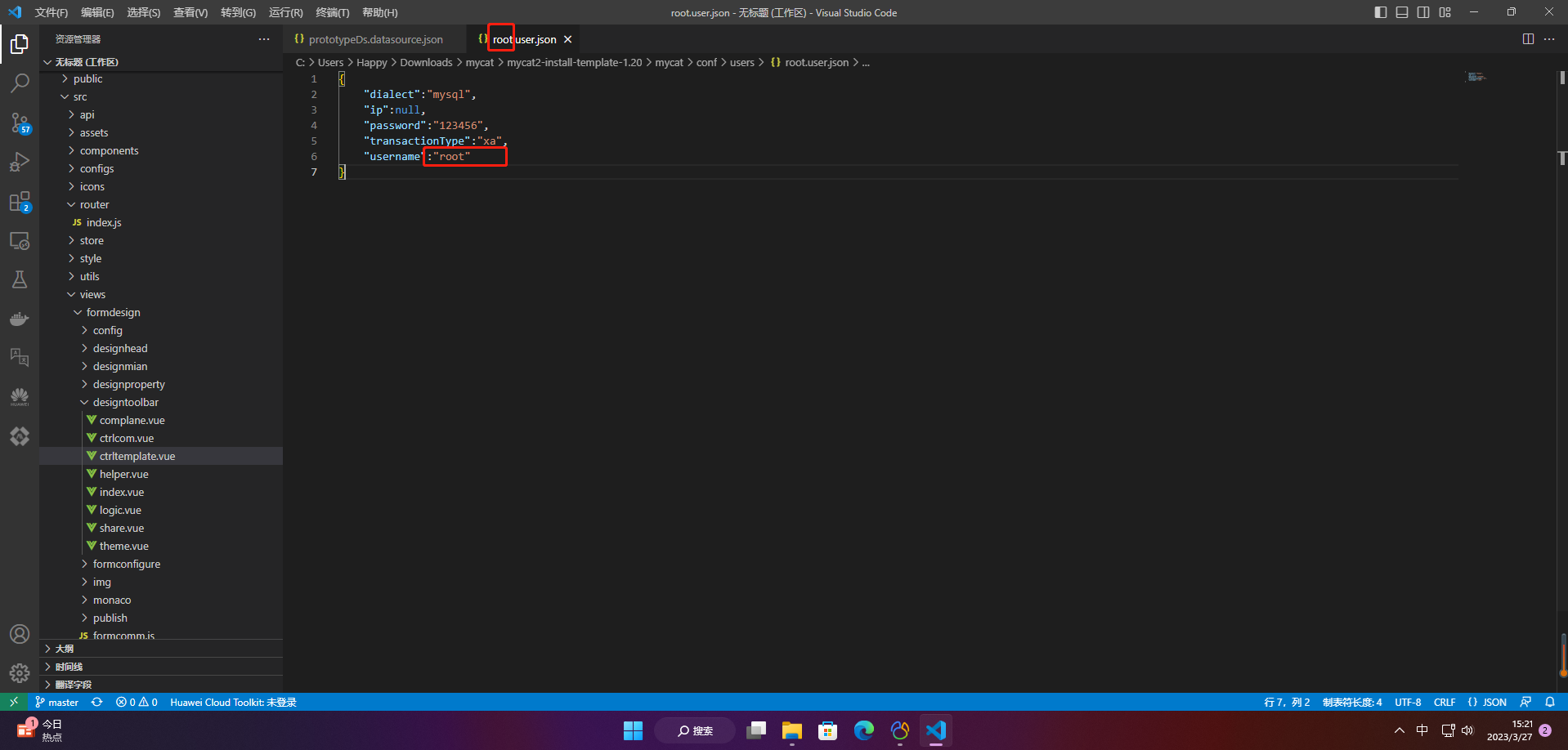Change the CRLF line ending setting
This screenshot has width=1568, height=750.
(x=1445, y=702)
